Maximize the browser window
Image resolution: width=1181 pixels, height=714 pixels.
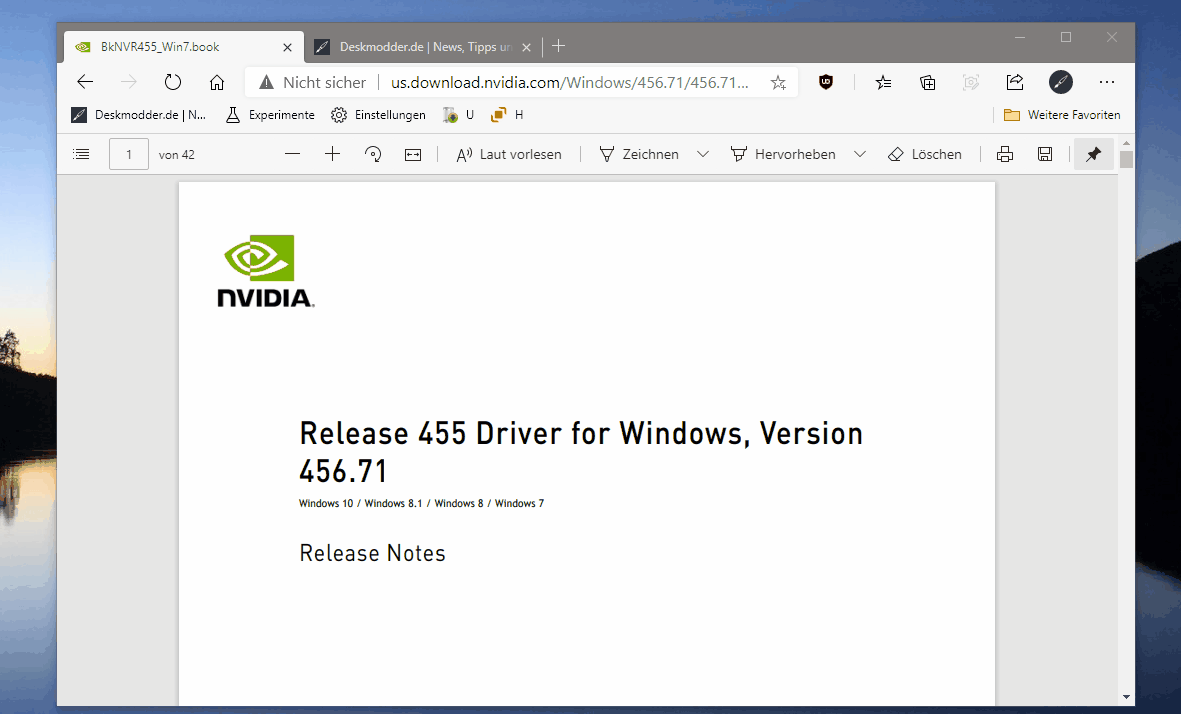click(1066, 37)
